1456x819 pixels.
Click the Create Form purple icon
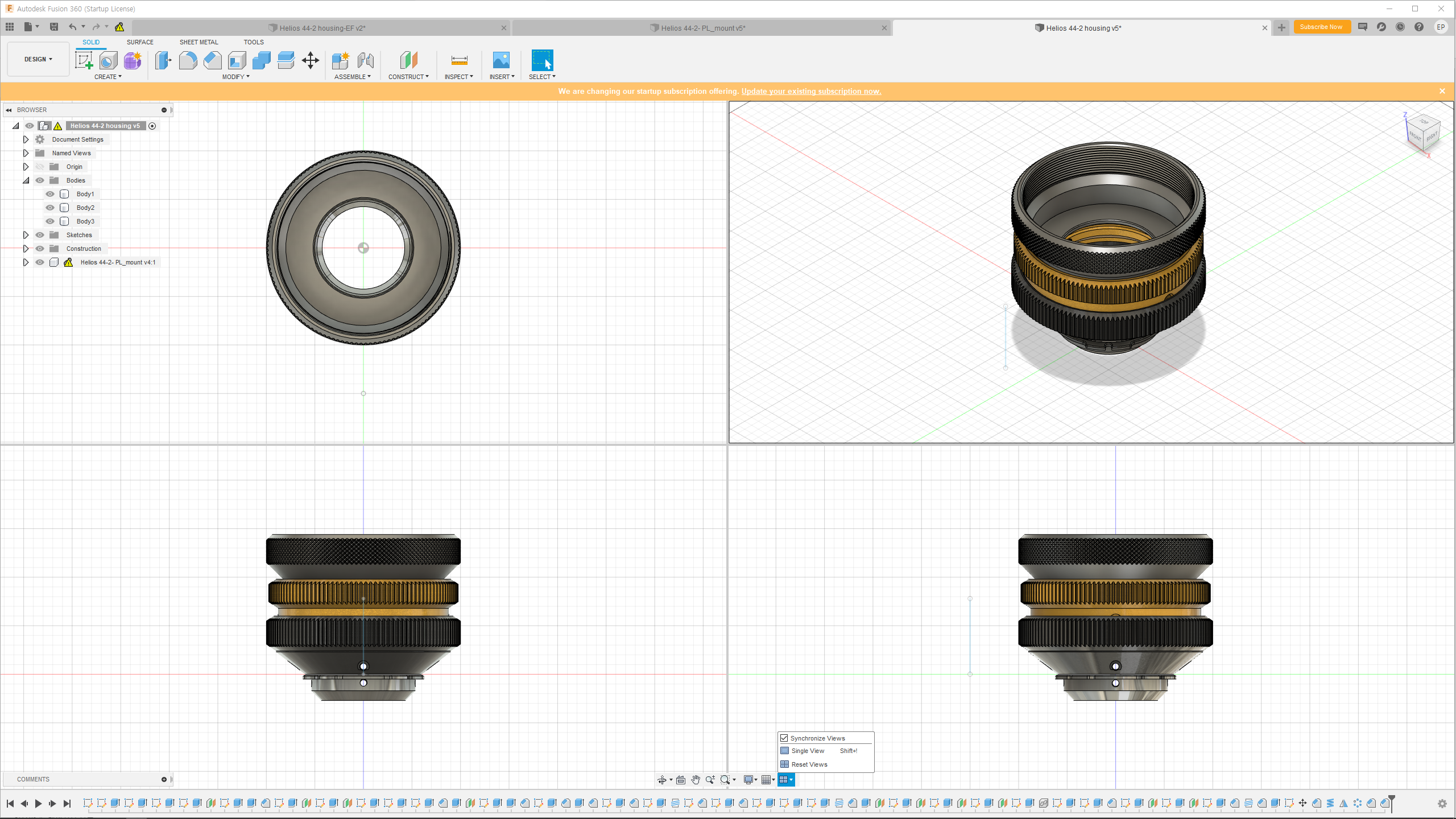point(133,60)
